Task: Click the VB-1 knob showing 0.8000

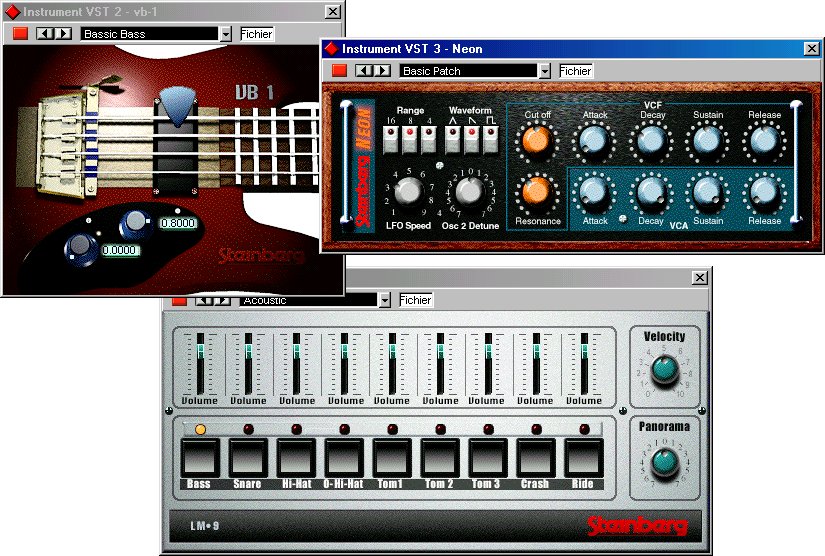Action: tap(135, 223)
